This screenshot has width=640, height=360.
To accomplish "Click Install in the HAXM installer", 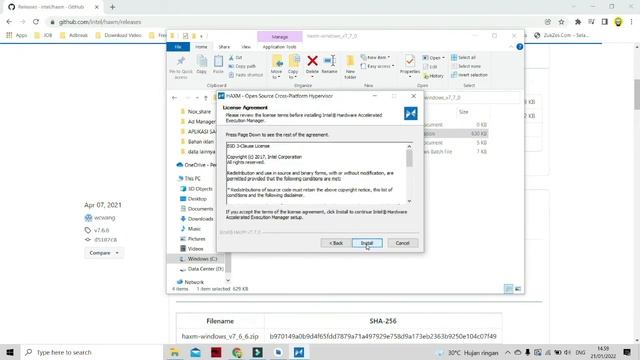I will pos(367,243).
